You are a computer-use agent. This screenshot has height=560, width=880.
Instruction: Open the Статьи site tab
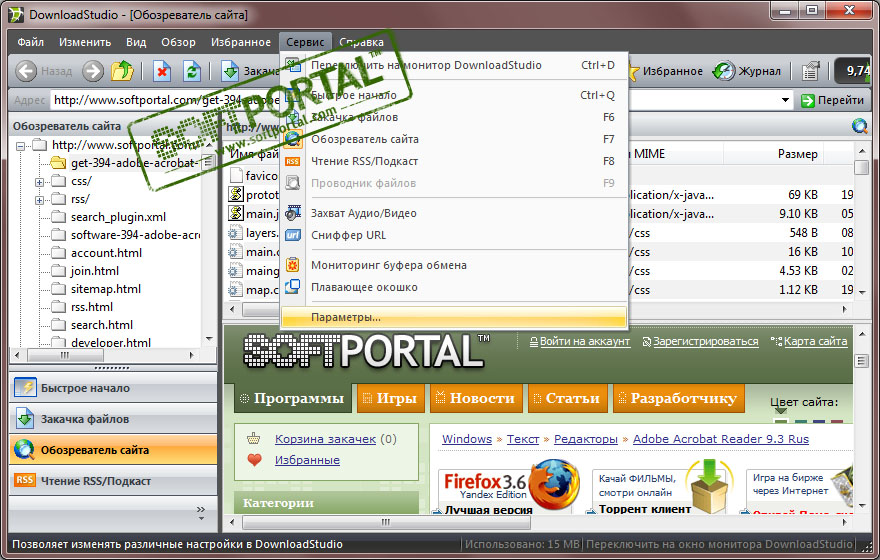[x=567, y=398]
